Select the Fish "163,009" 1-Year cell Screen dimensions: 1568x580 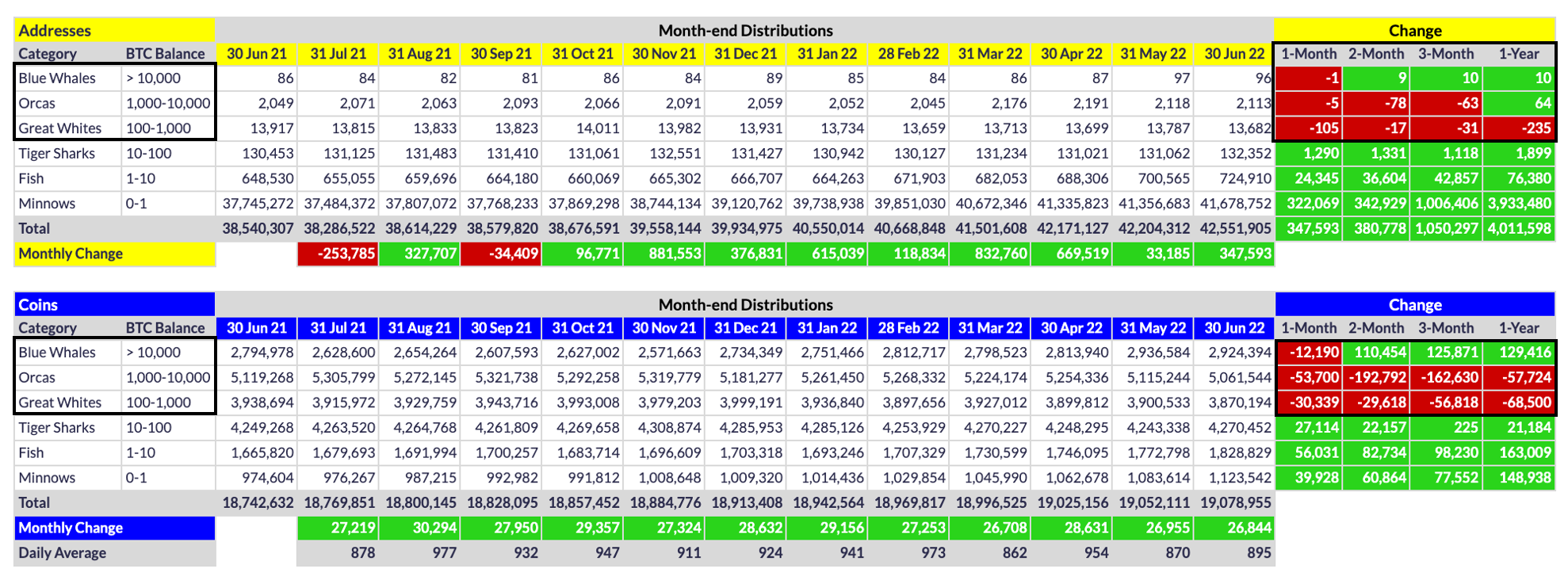(x=1519, y=452)
